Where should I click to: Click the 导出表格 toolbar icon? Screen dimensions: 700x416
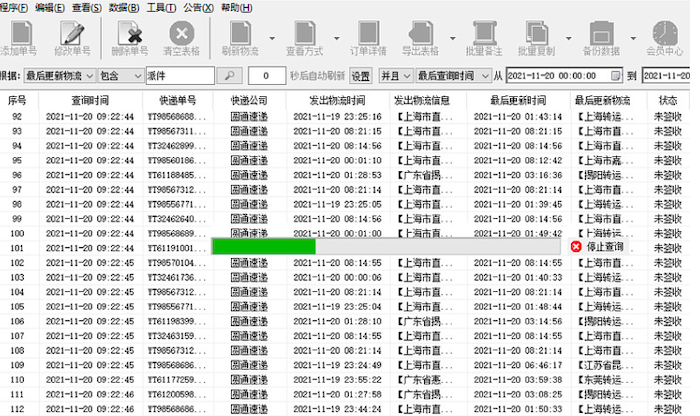point(421,33)
